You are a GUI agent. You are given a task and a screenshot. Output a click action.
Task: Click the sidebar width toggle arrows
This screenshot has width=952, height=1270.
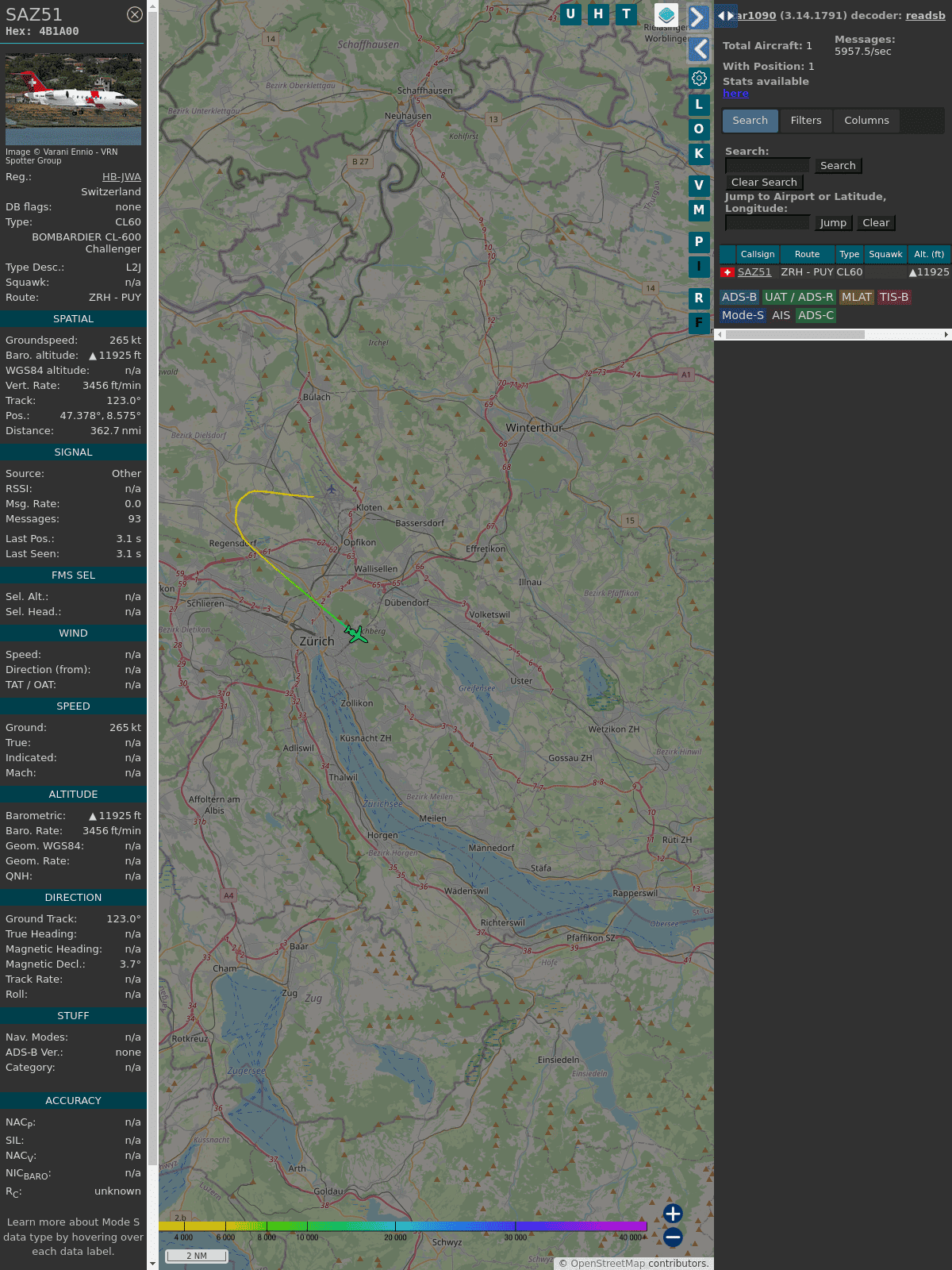[725, 16]
